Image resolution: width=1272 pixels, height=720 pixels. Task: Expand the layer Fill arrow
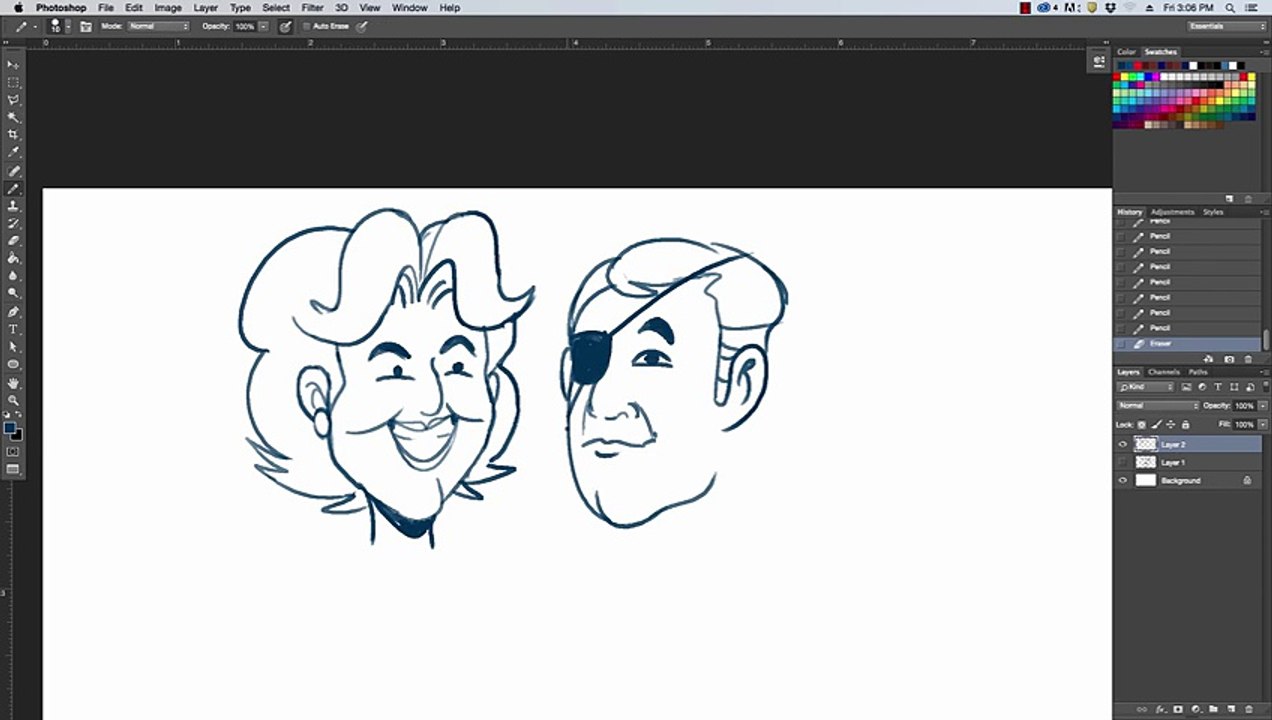1262,425
